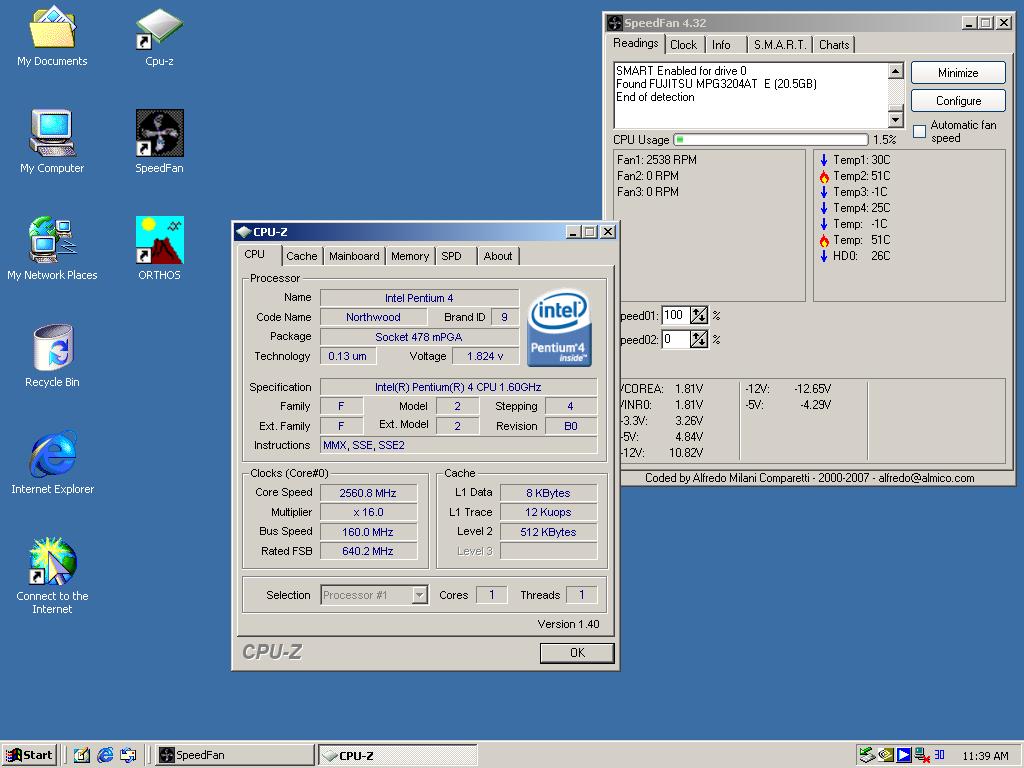
Task: Switch to the Mainboard tab in CPU-Z
Action: coord(354,256)
